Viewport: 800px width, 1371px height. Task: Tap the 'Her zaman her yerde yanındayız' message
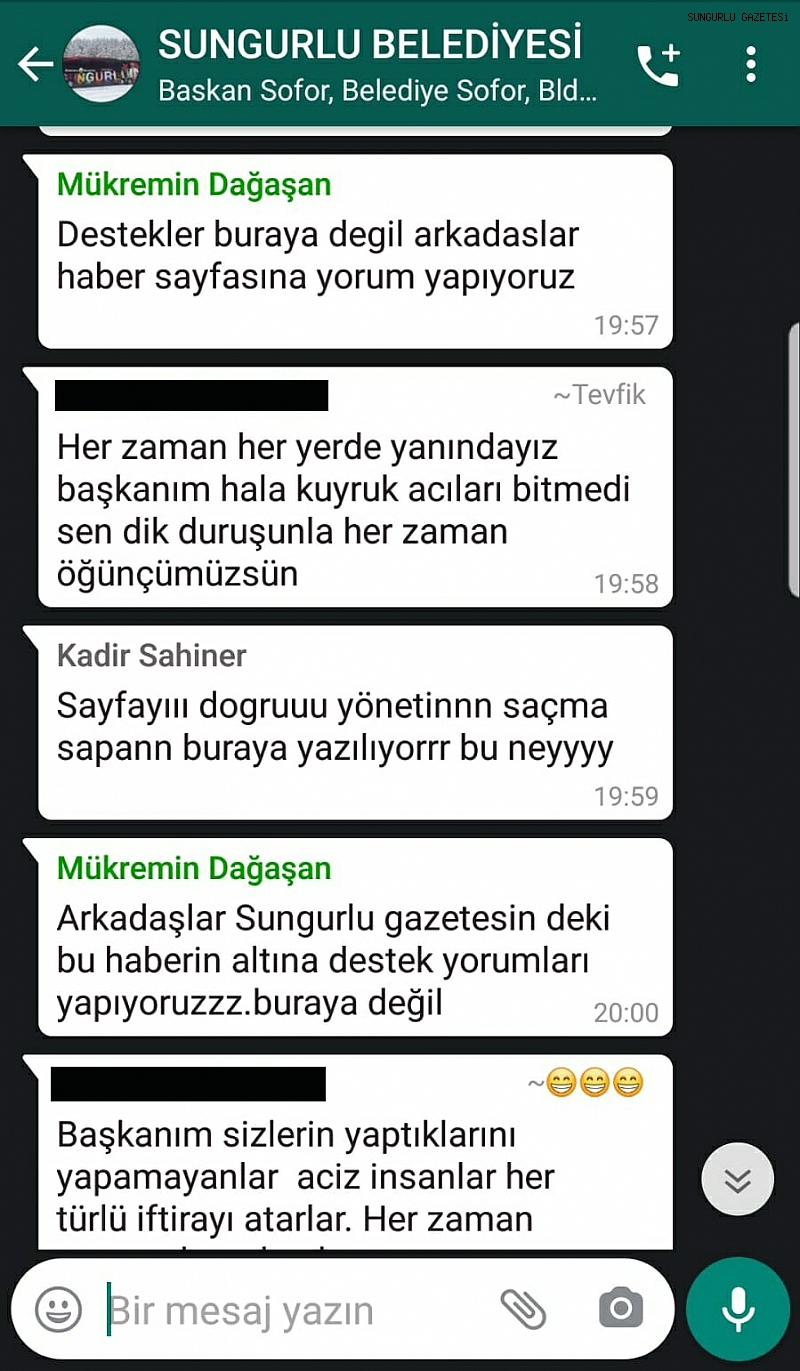[x=355, y=486]
